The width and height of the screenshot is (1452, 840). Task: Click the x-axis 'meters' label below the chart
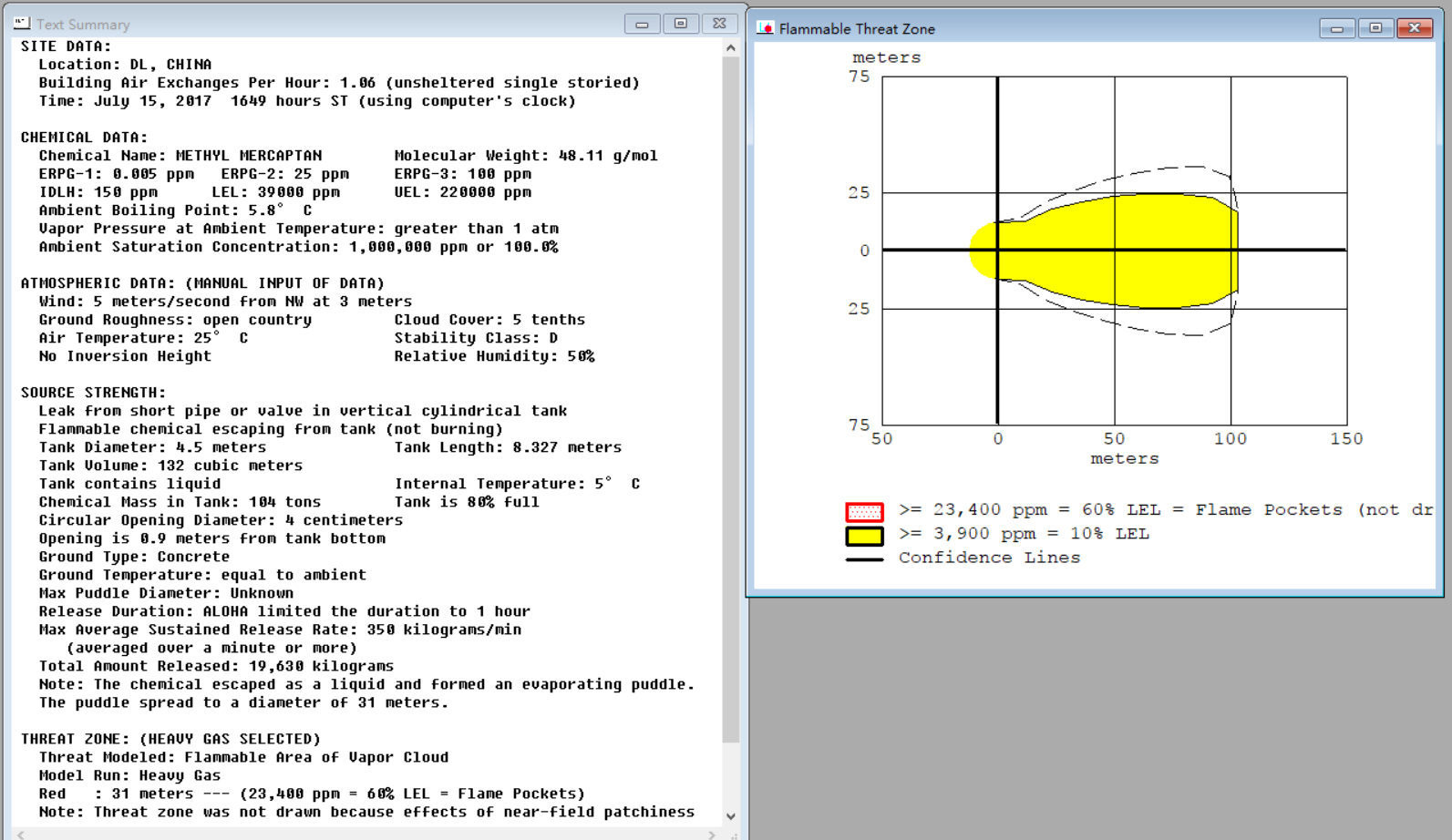(x=1125, y=458)
